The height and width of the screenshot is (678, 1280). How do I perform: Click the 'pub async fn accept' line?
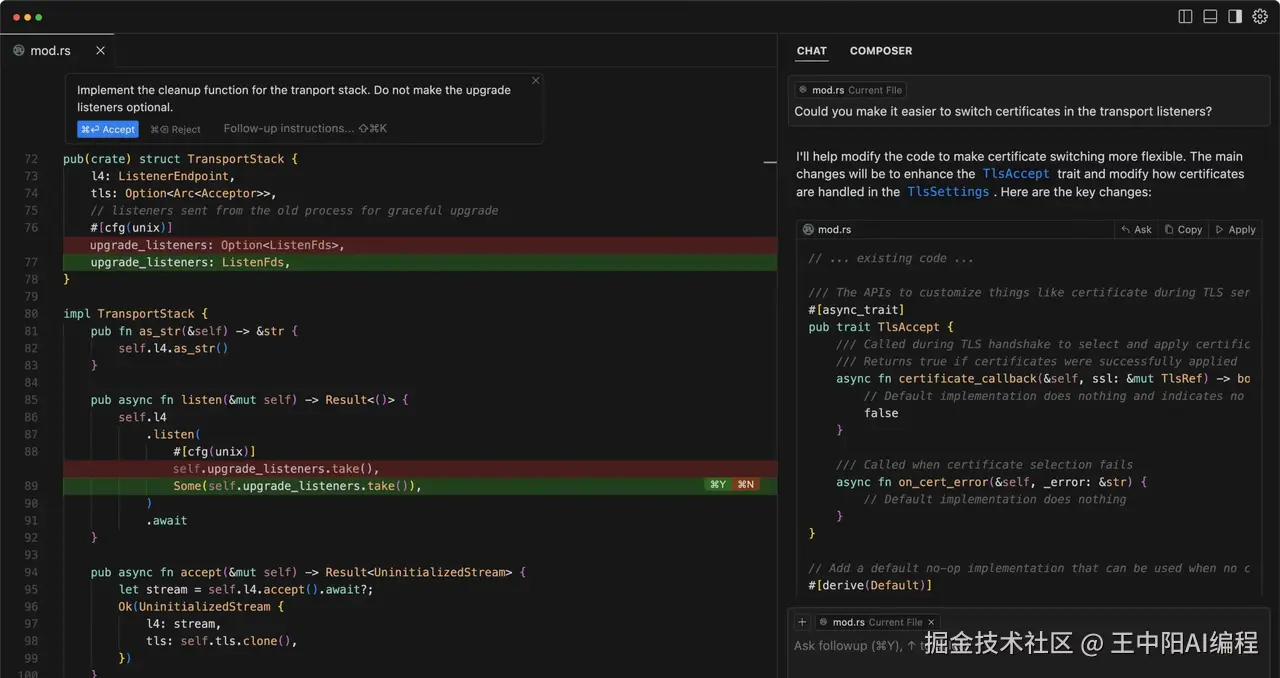point(308,573)
